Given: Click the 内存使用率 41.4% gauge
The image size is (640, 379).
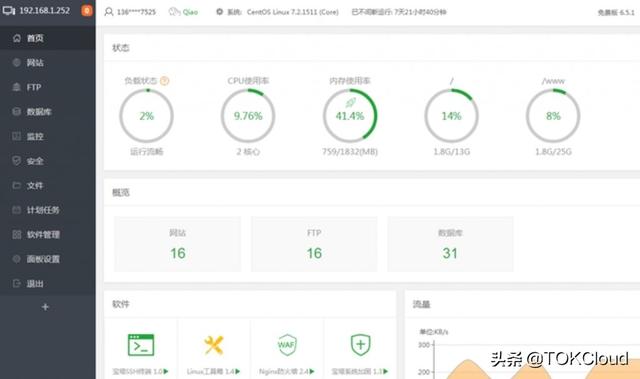Looking at the screenshot, I should (x=350, y=116).
